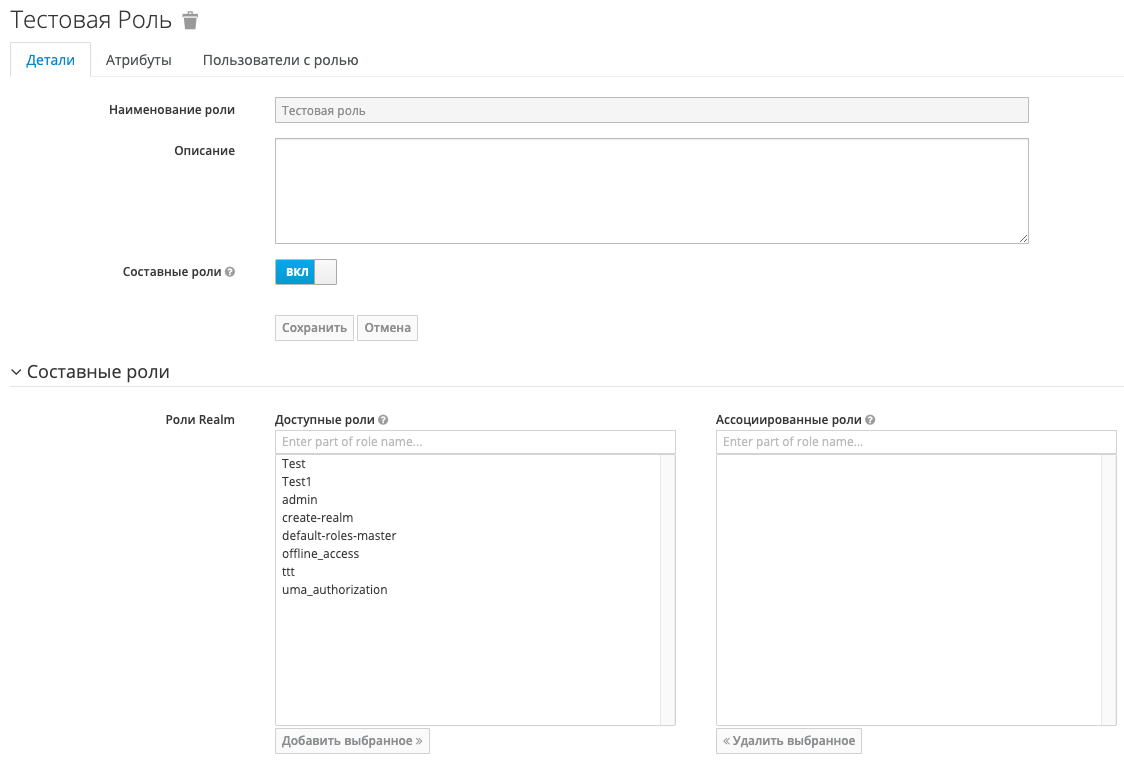Select the admin role in available list
1124x765 pixels.
pos(300,500)
